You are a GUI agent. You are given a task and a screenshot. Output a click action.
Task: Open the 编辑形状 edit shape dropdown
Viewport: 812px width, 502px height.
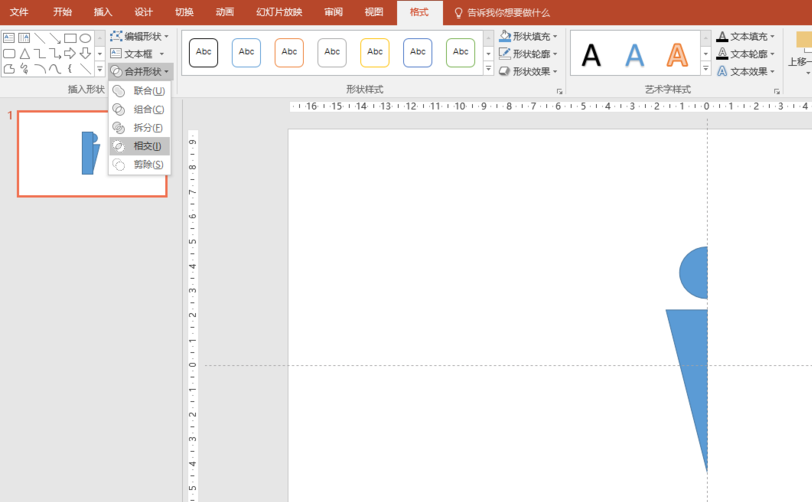pyautogui.click(x=140, y=36)
